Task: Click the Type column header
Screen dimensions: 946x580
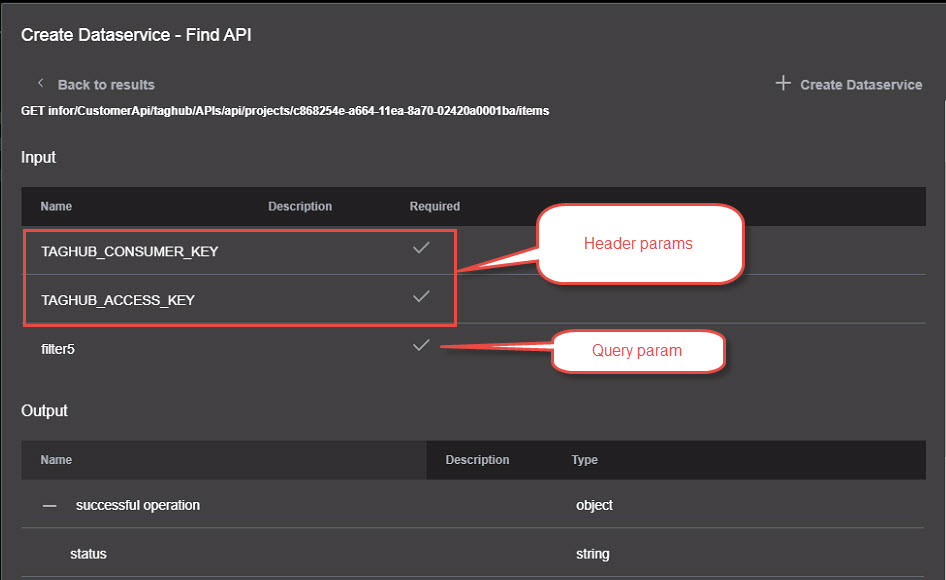Action: 585,460
